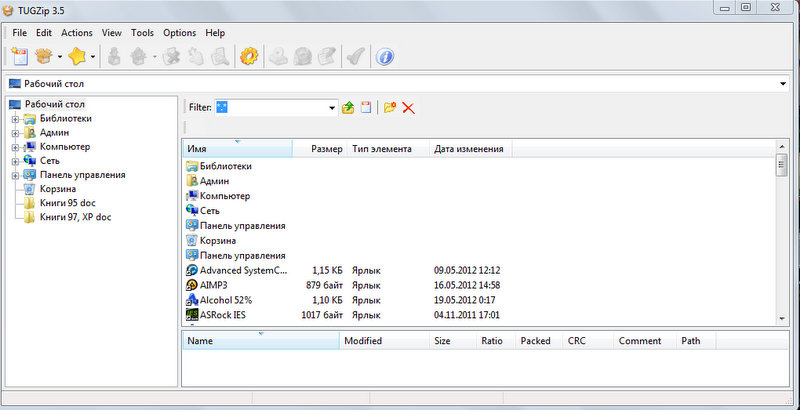Screen dimensions: 800x410
Task: Click the calendar-style icon next to Filter
Action: pos(366,108)
